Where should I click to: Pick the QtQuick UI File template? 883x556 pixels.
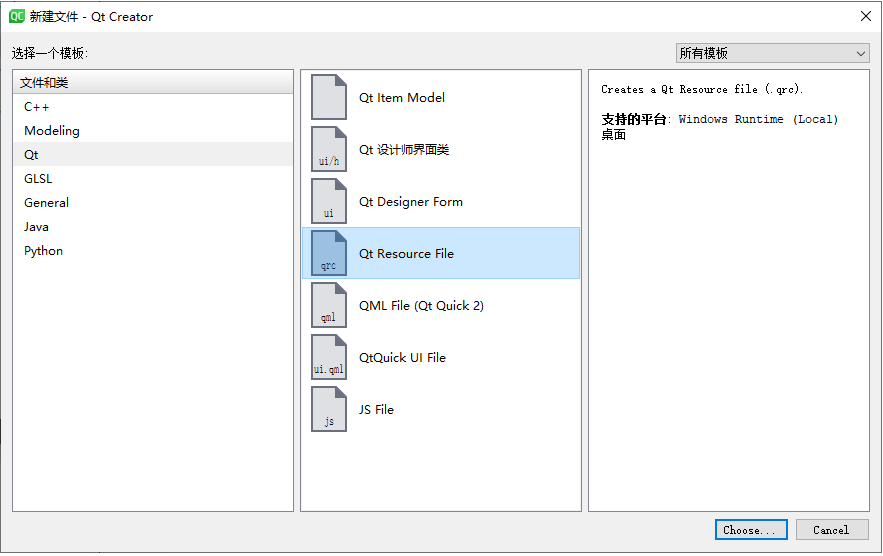[441, 357]
